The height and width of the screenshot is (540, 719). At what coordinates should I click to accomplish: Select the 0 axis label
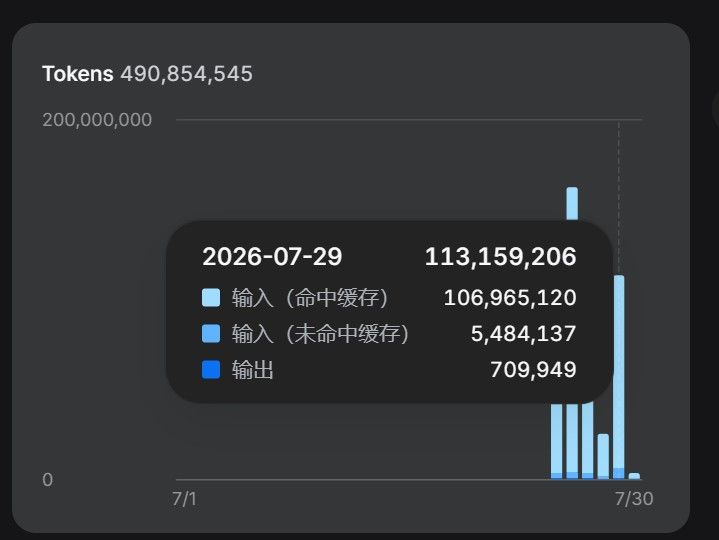(x=48, y=479)
